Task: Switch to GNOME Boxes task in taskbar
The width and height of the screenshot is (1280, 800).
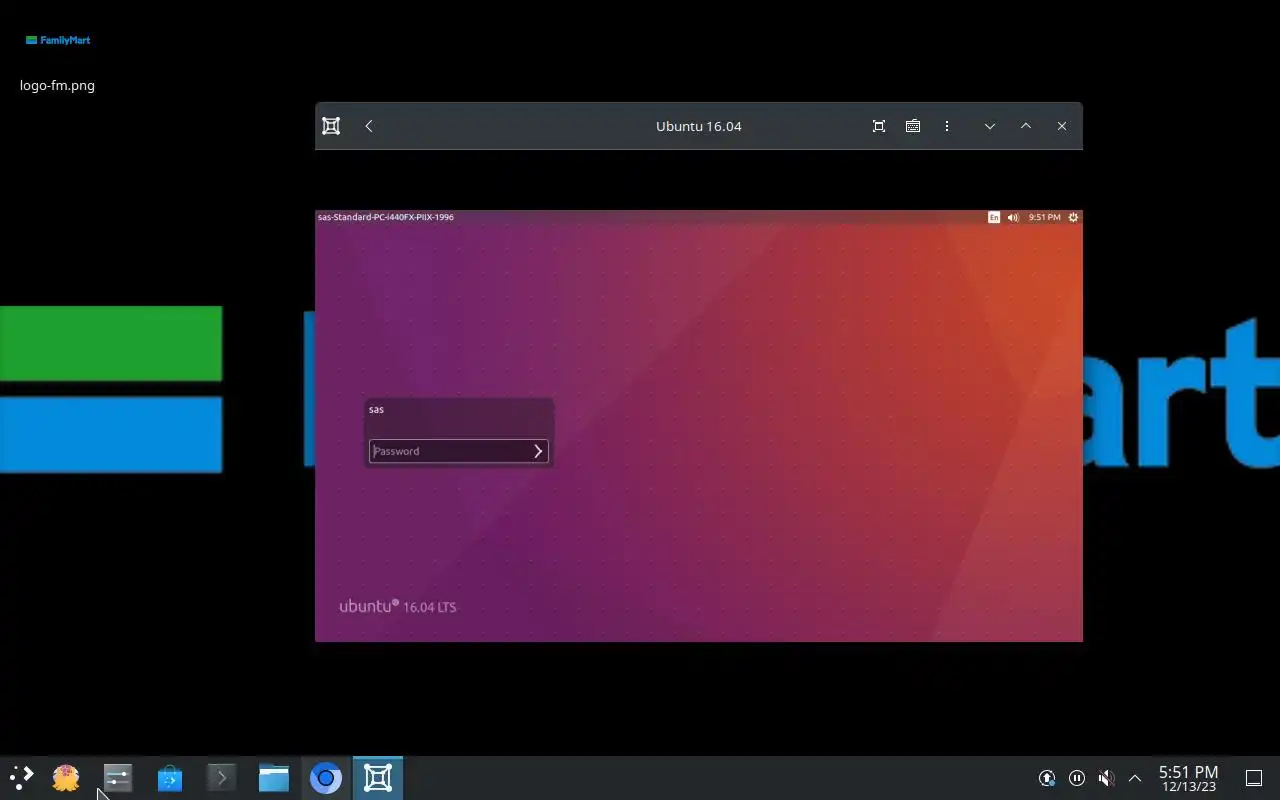Action: point(378,778)
